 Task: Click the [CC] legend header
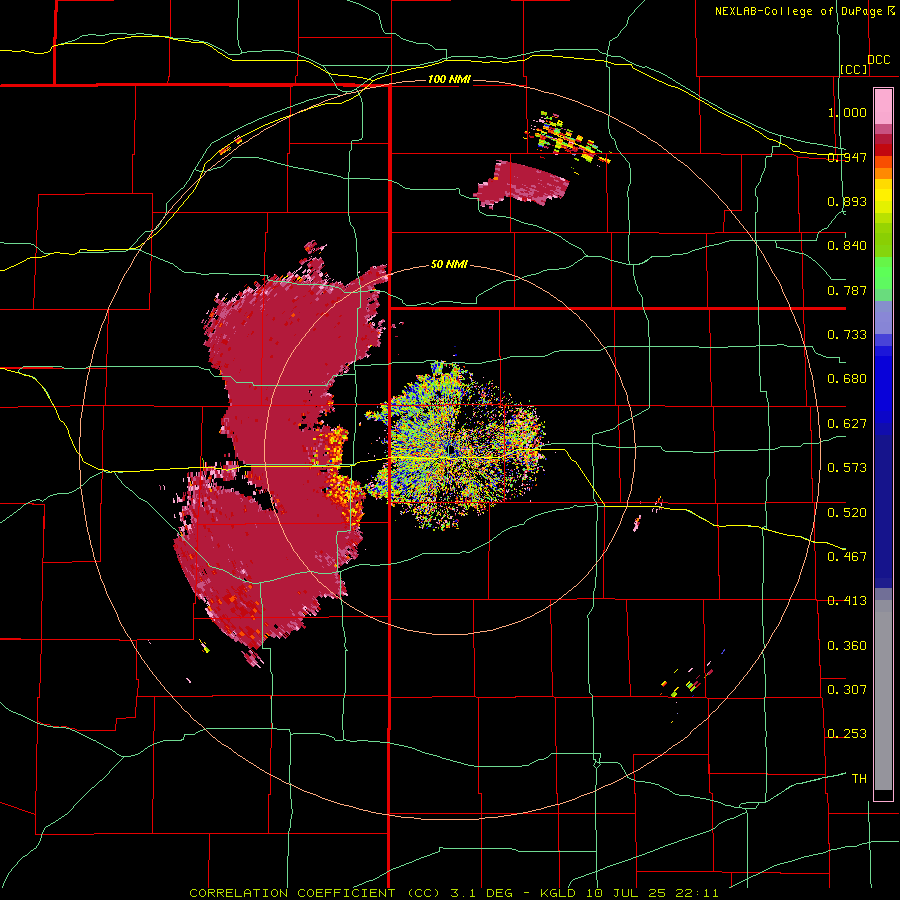854,69
